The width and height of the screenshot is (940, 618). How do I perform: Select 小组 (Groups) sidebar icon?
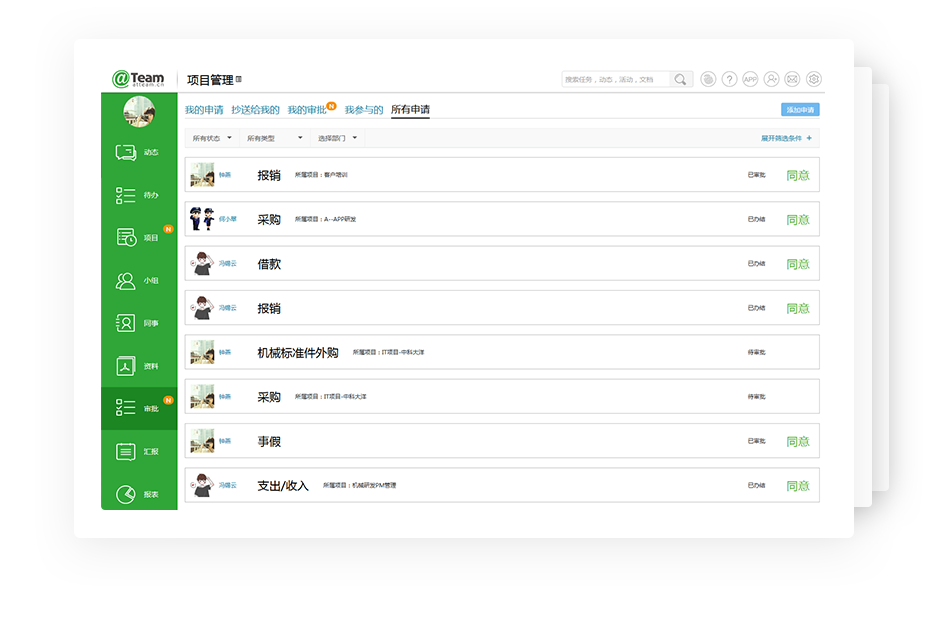(x=126, y=281)
